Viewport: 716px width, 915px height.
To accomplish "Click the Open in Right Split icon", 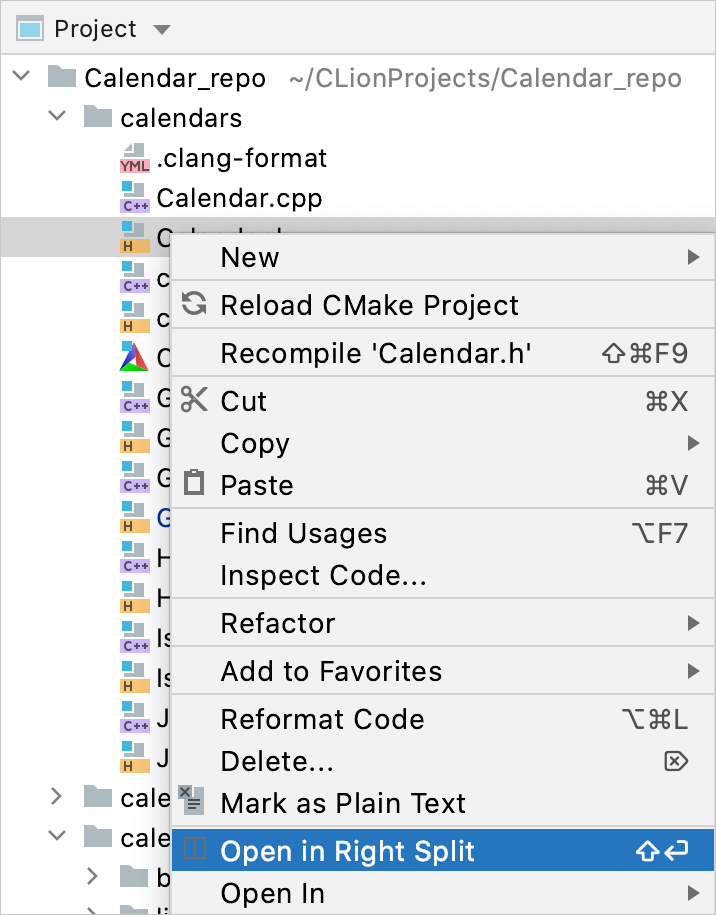I will (196, 847).
